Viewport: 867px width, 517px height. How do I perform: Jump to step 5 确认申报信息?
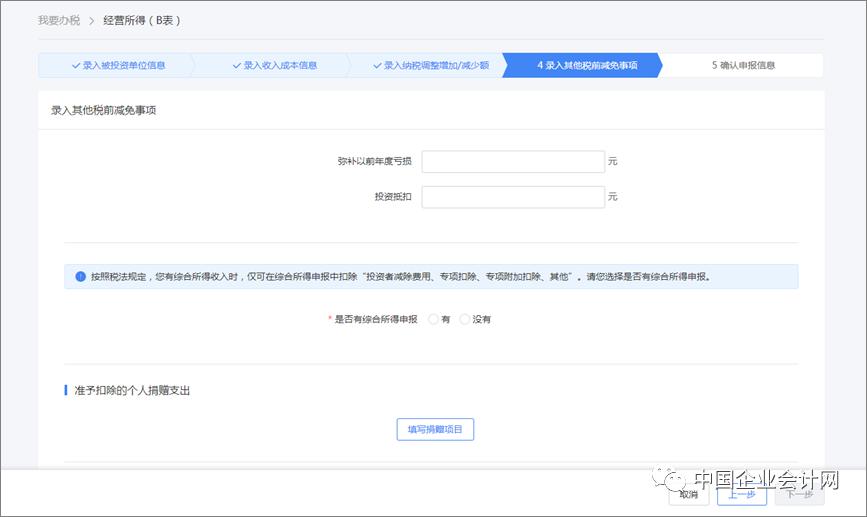coord(743,65)
